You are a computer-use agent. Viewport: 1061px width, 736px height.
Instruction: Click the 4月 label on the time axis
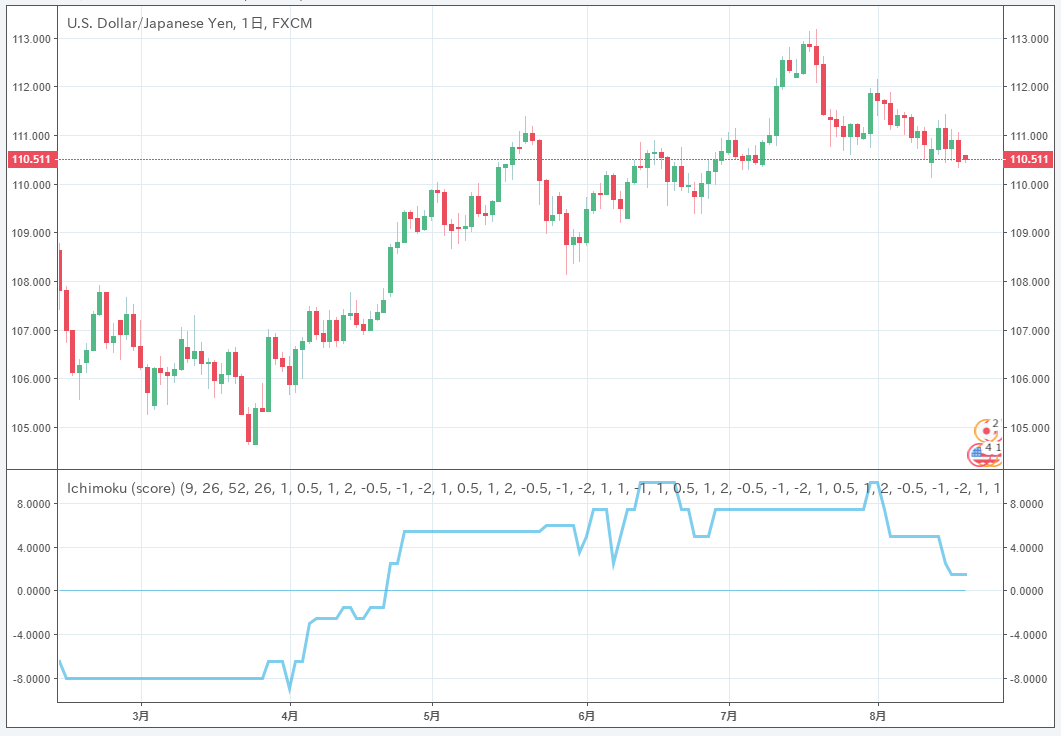pos(289,716)
